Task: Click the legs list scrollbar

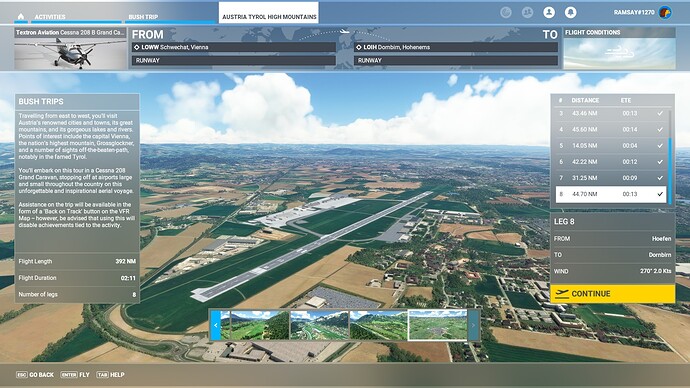Action: click(x=670, y=157)
